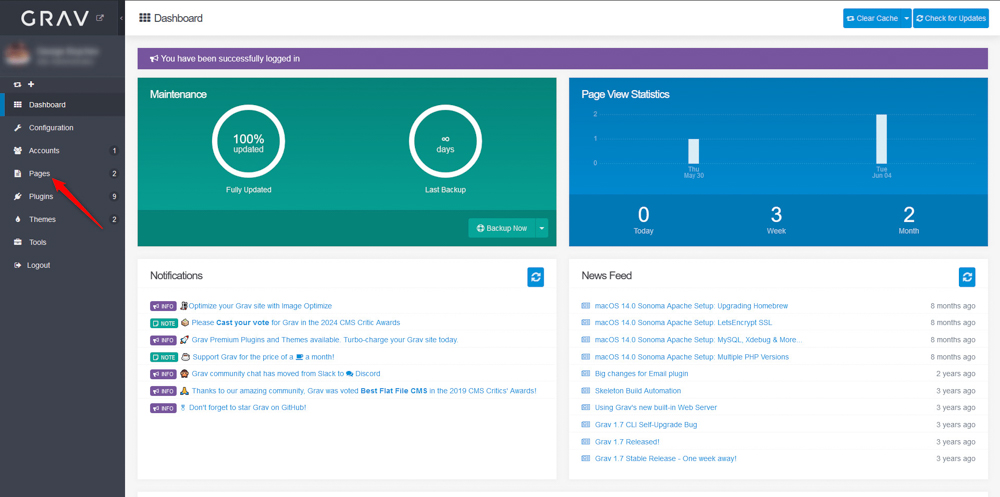1000x497 pixels.
Task: Click the Check for Updates button
Action: coord(950,18)
